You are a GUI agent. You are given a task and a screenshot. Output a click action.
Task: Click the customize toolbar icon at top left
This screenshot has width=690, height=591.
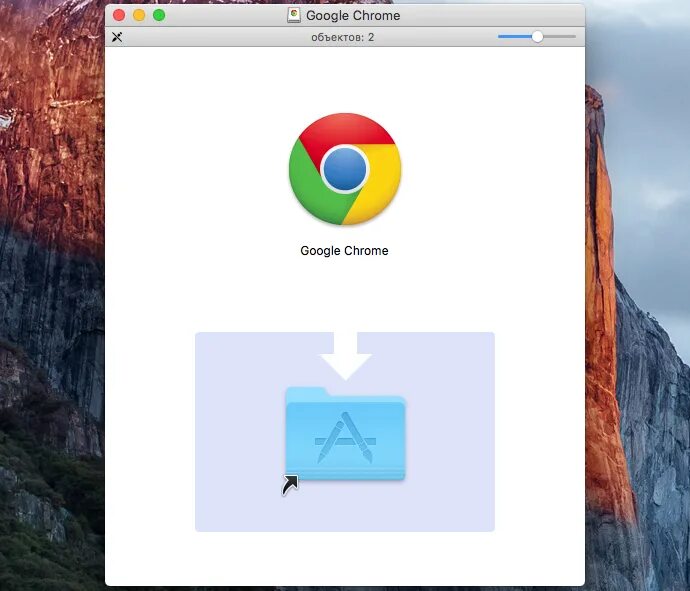[x=117, y=37]
